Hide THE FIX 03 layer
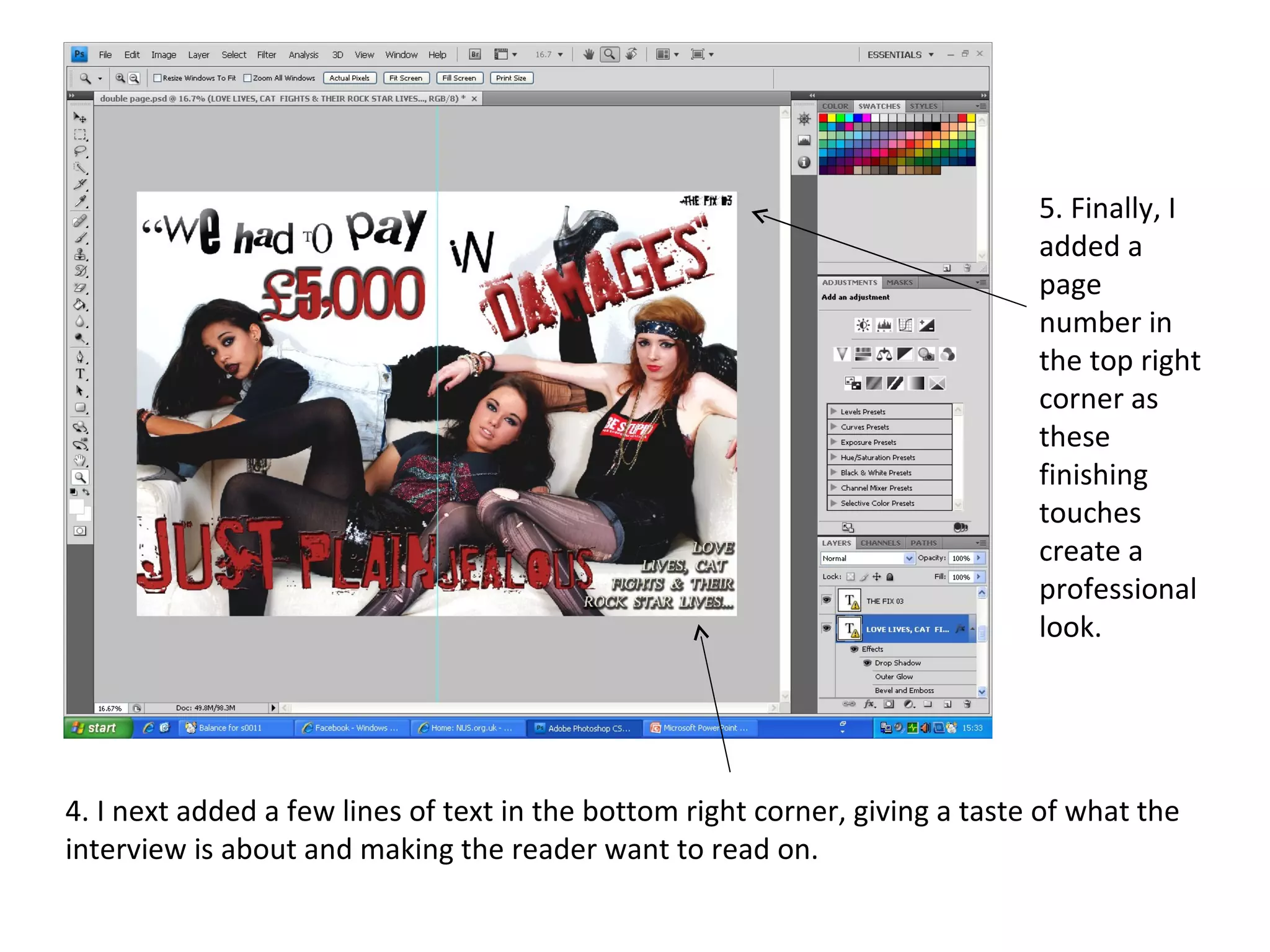Screen dimensions: 1270x952 pos(827,600)
